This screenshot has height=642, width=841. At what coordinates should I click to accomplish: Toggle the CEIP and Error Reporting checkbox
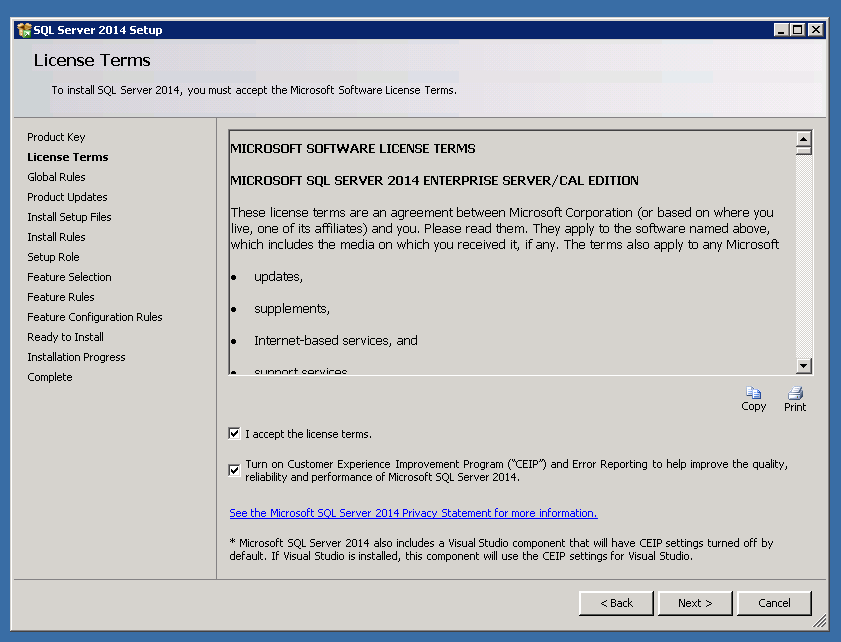click(234, 470)
